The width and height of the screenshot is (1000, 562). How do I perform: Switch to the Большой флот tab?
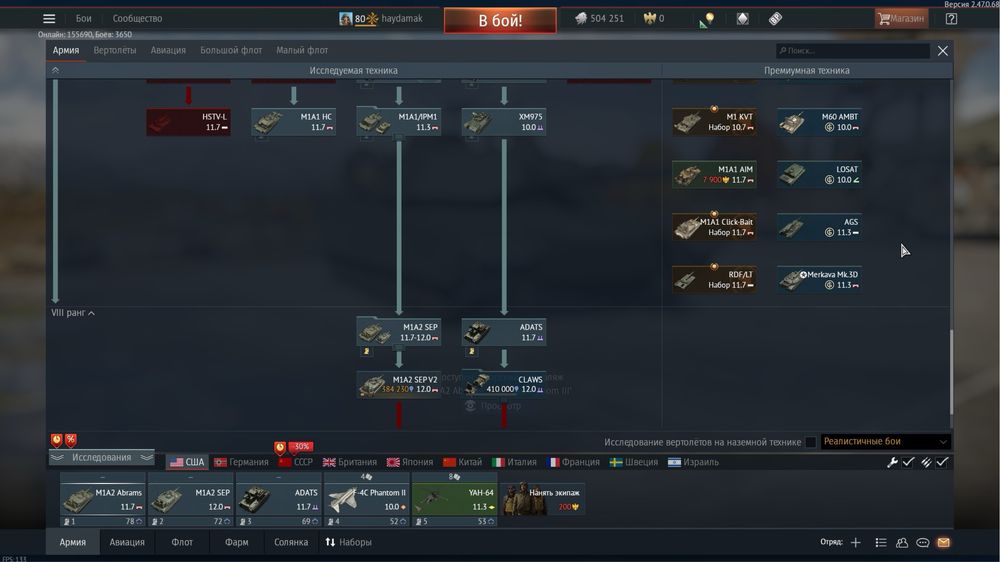[231, 50]
